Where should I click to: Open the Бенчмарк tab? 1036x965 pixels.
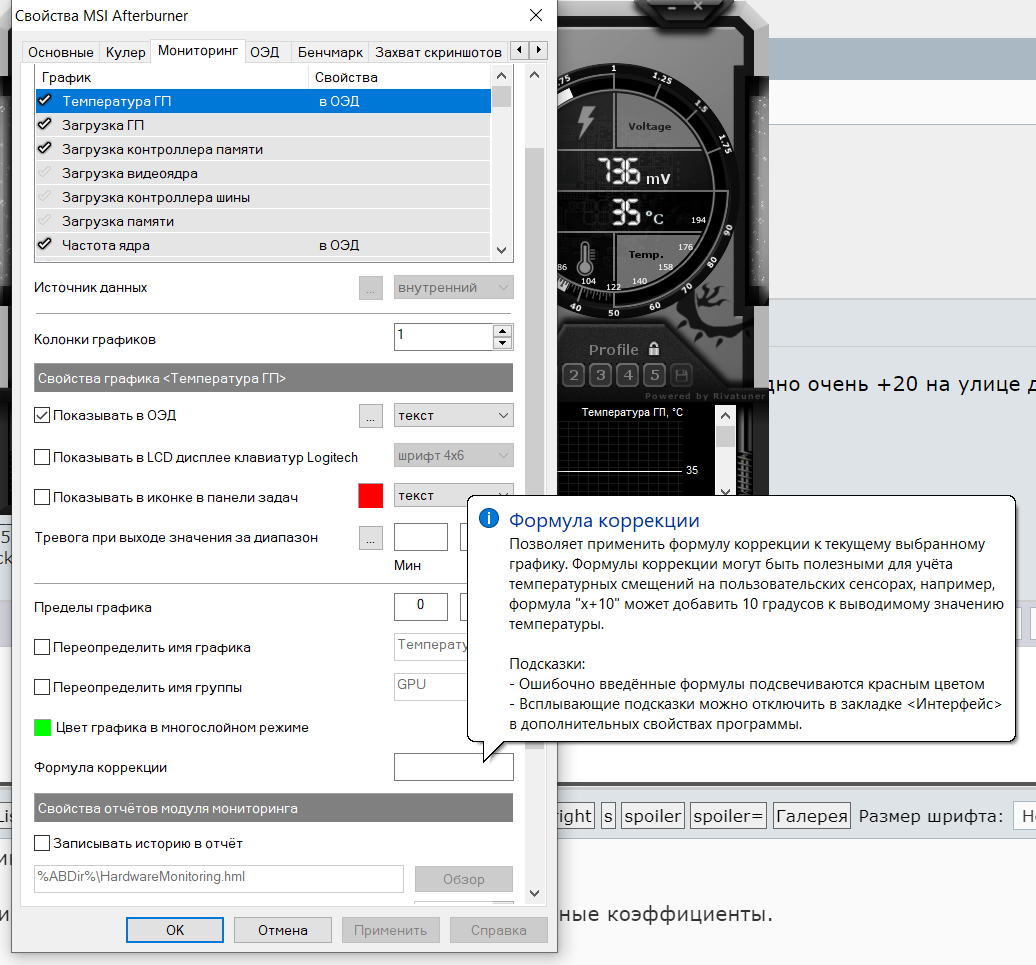[330, 52]
